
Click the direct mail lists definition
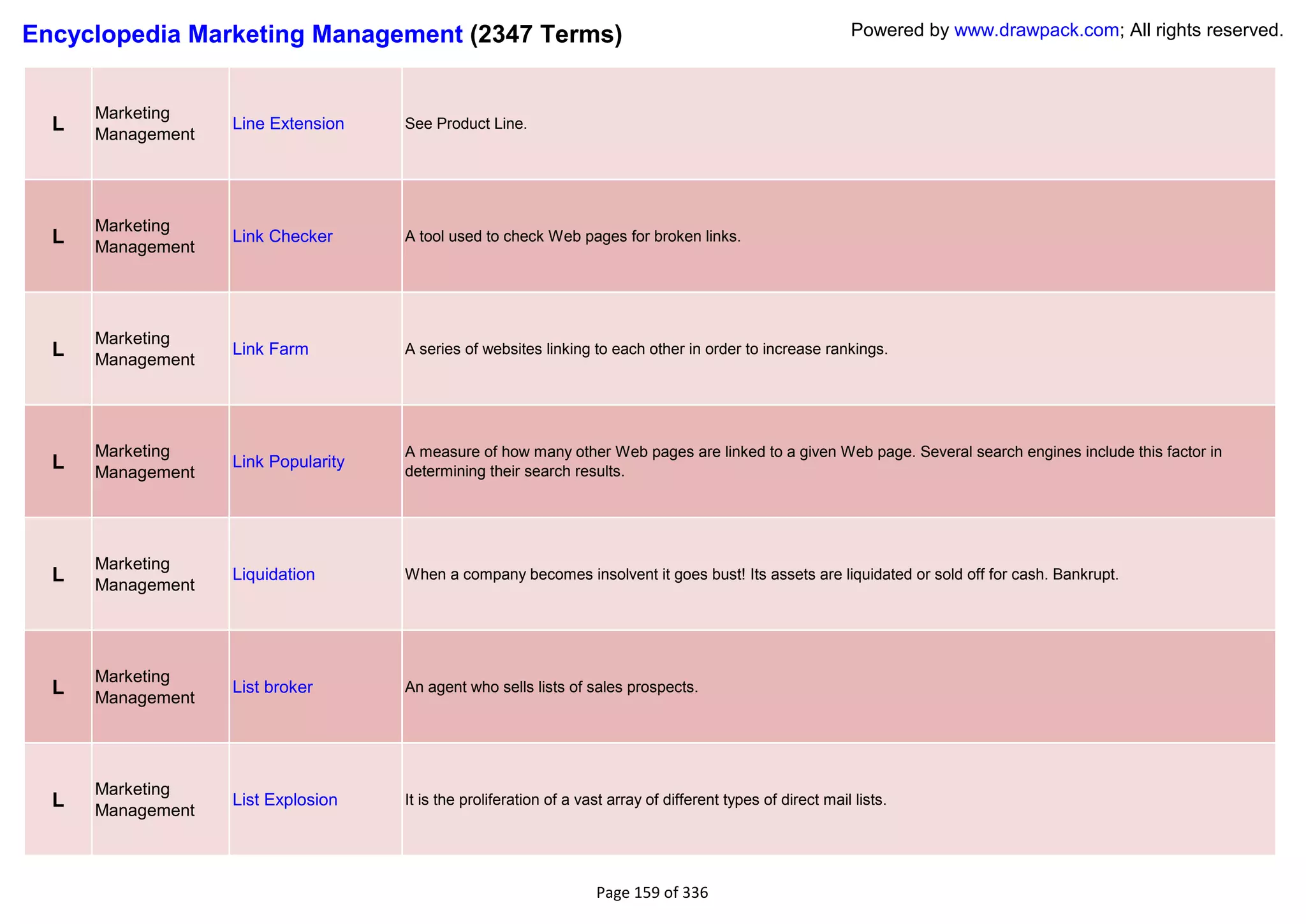(x=646, y=800)
